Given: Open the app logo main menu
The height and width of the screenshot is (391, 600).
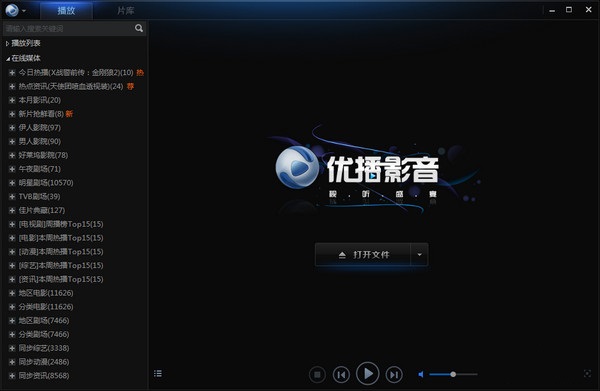Looking at the screenshot, I should (15, 10).
